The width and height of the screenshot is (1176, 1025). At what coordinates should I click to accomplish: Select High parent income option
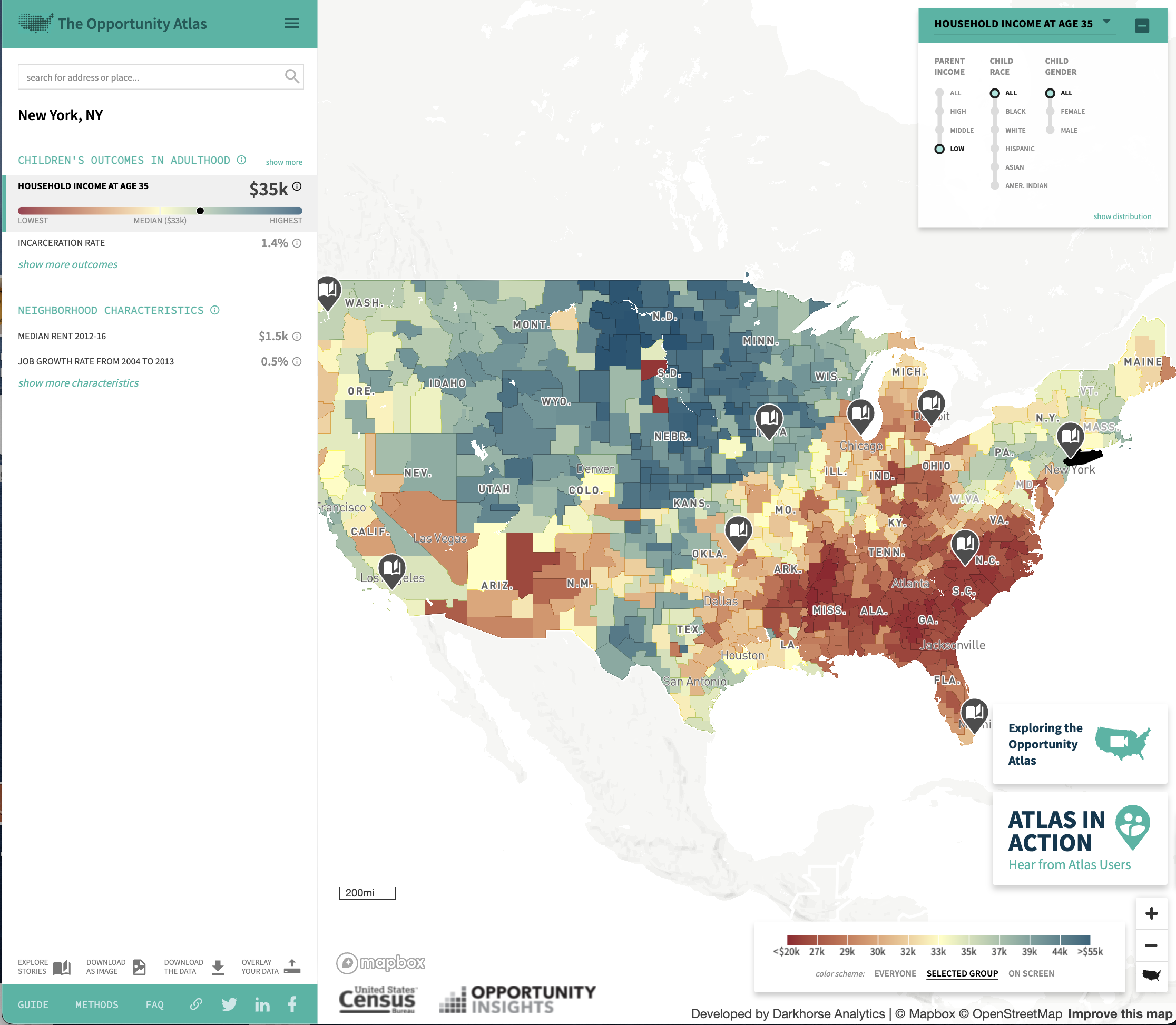[939, 112]
